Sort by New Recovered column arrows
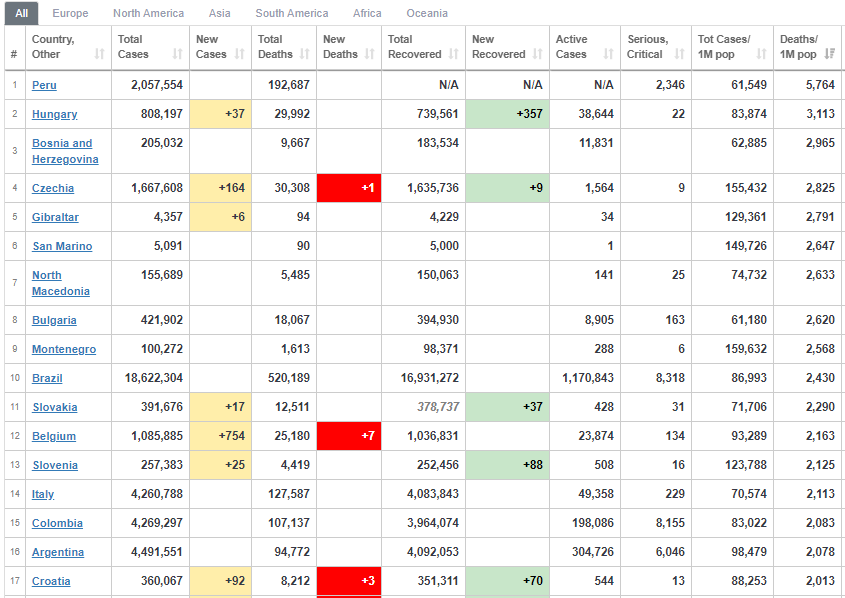 537,54
